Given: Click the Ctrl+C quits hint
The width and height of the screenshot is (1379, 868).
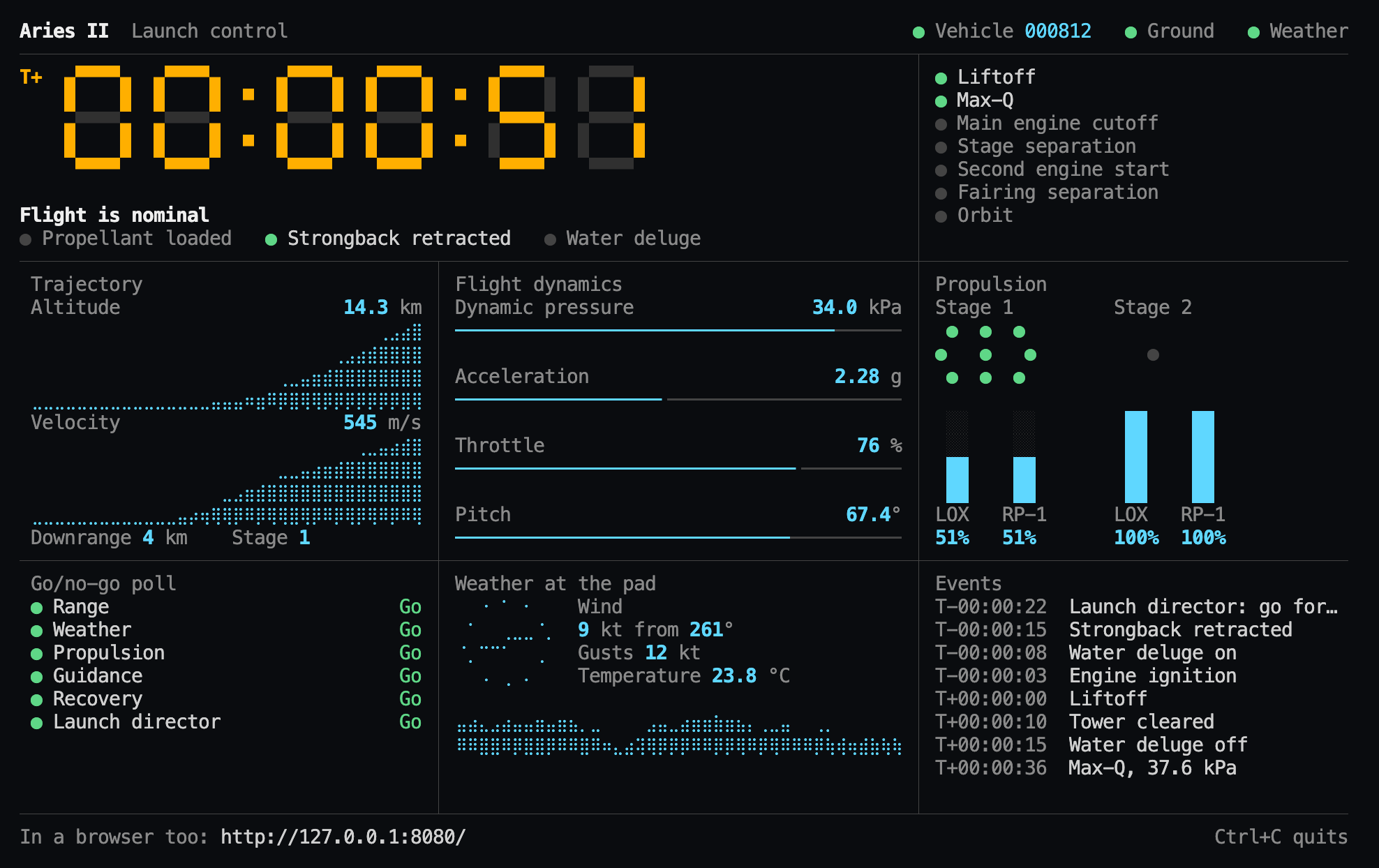Looking at the screenshot, I should tap(1281, 837).
